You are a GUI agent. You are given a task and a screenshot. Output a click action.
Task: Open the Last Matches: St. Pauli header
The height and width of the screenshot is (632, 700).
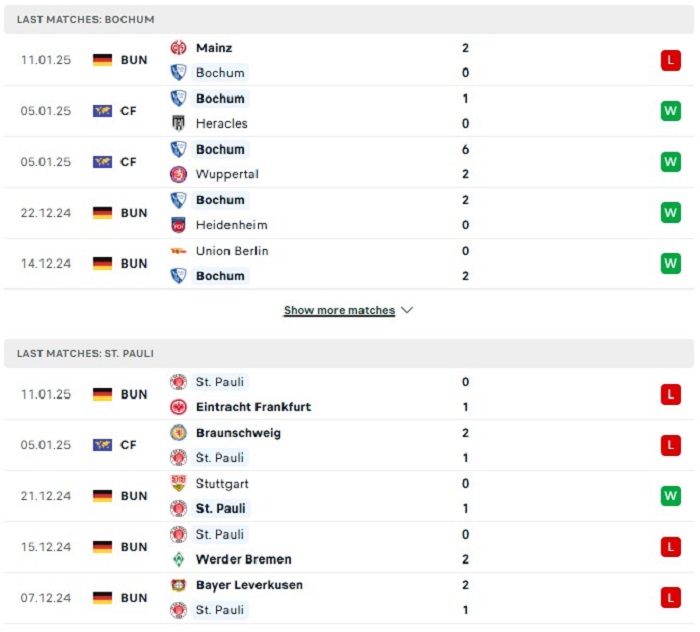[x=349, y=353]
